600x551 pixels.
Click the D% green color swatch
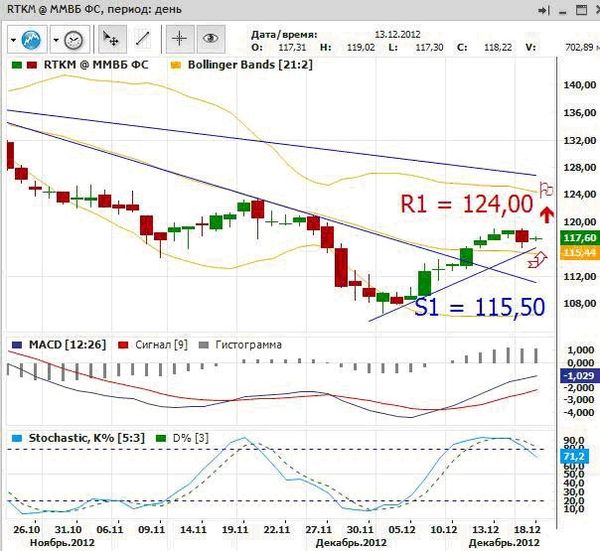tap(161, 438)
